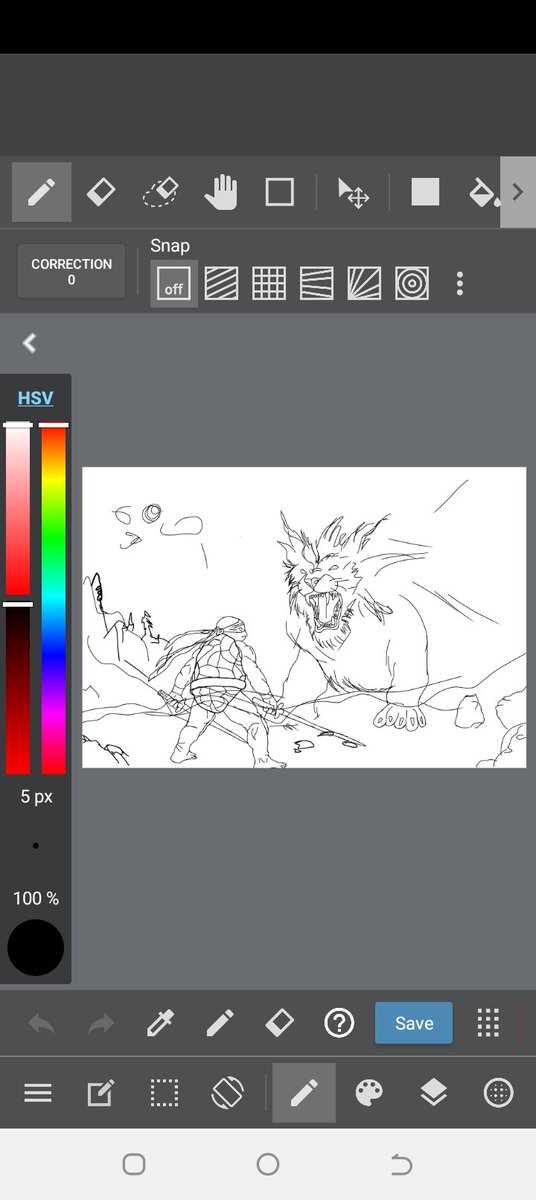
Task: Select the Brush pen tool in the top toolbar
Action: pyautogui.click(x=41, y=192)
